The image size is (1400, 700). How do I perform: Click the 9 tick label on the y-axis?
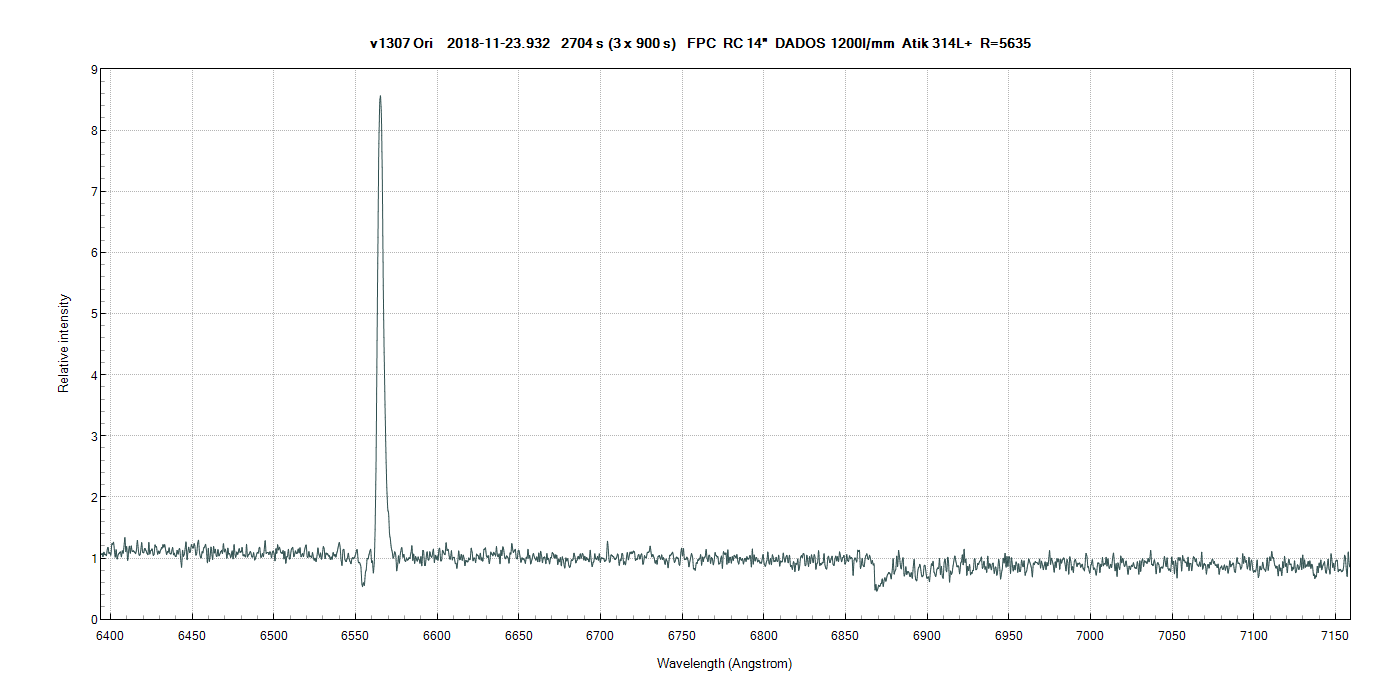(93, 70)
